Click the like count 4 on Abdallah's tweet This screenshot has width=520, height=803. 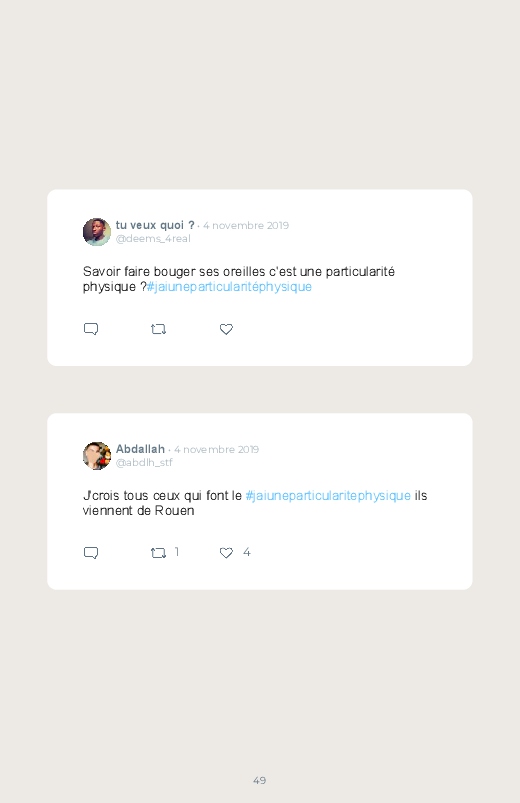[x=246, y=552]
